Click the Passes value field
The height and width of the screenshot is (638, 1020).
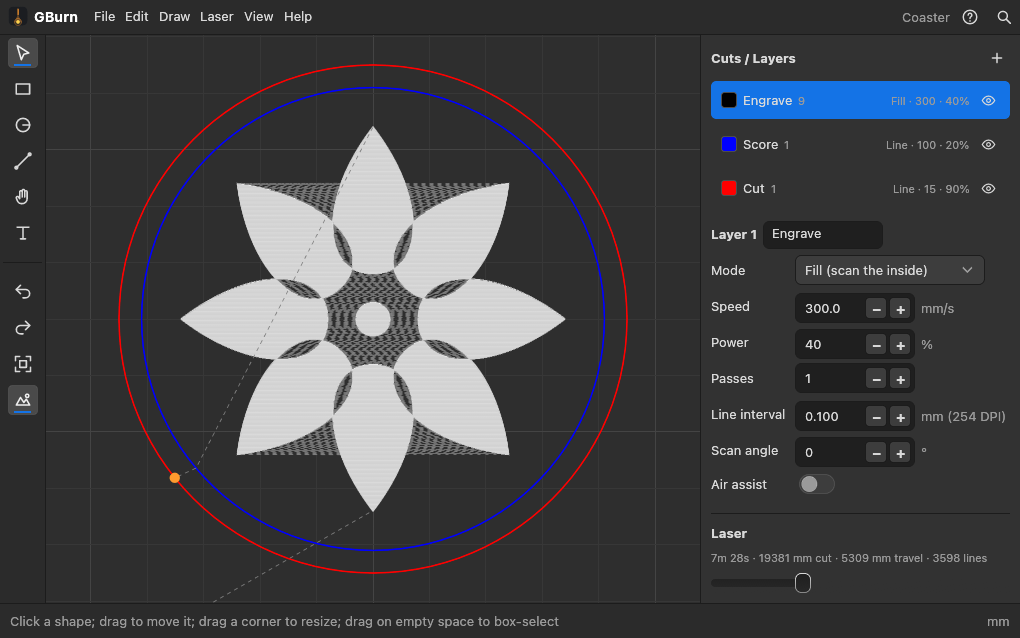[x=831, y=379]
